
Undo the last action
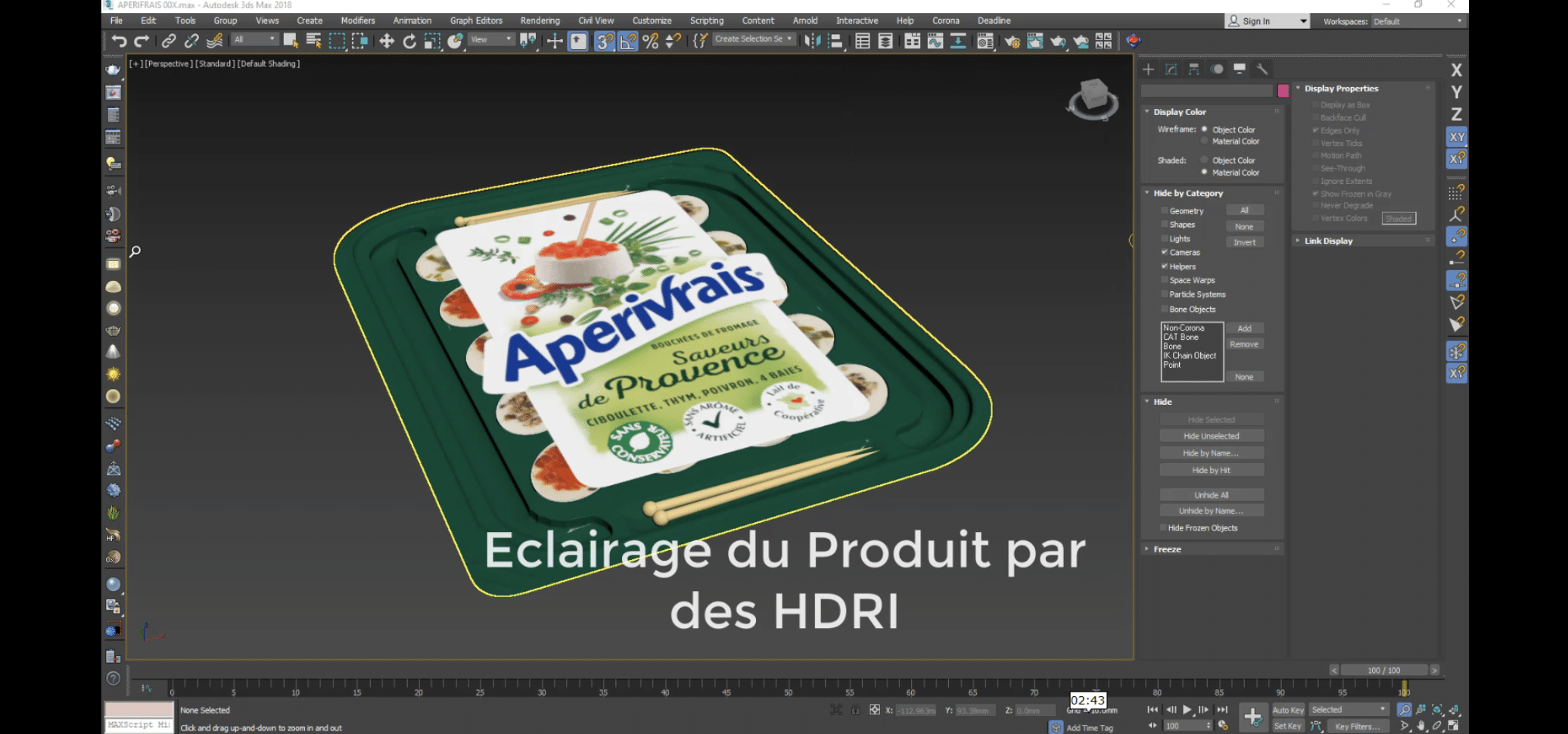click(118, 41)
